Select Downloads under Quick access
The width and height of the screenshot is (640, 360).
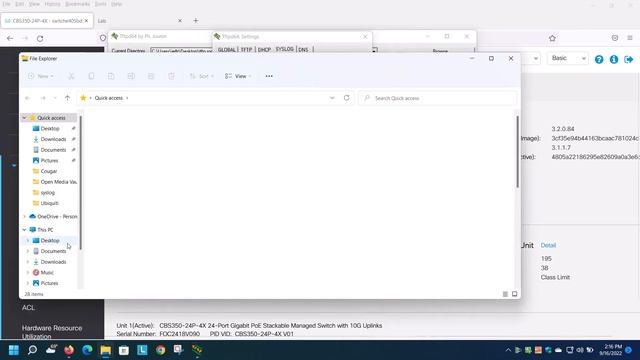[53, 139]
